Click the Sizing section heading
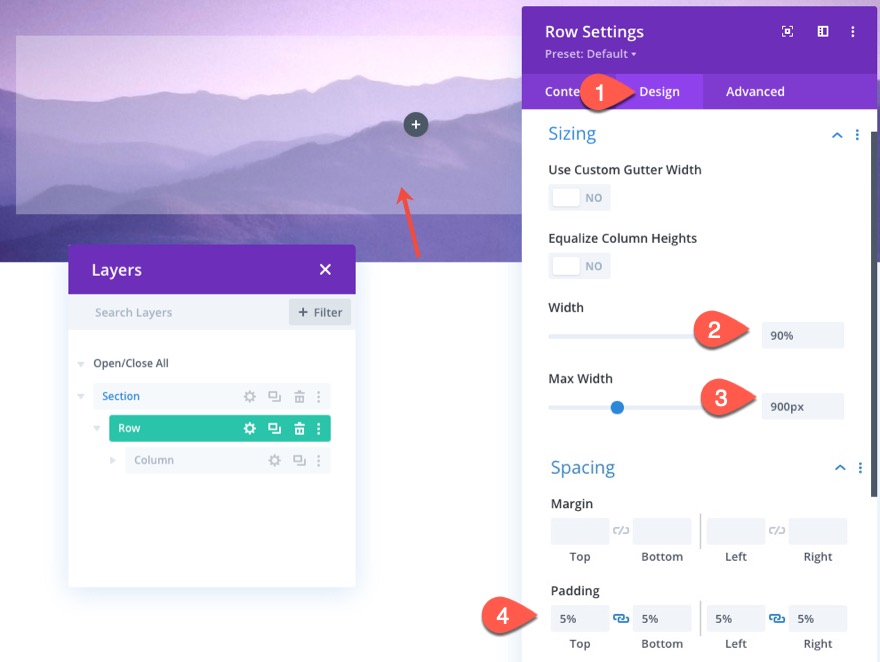 572,134
